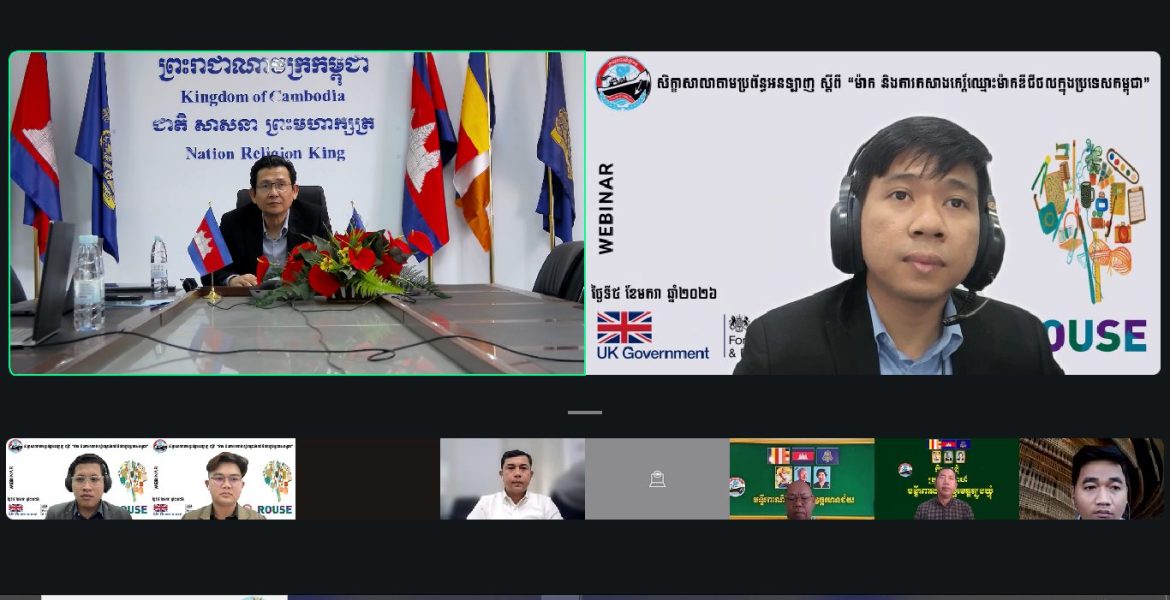Image resolution: width=1170 pixels, height=600 pixels.
Task: Click the "Nation Religion King" wall text
Action: (265, 153)
